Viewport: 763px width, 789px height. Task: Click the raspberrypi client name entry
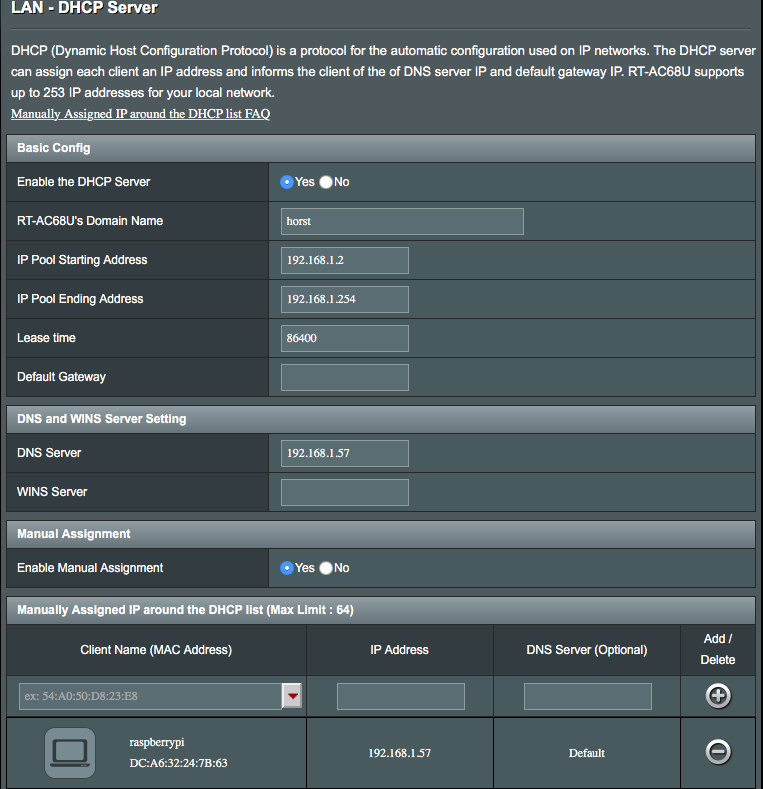(157, 743)
